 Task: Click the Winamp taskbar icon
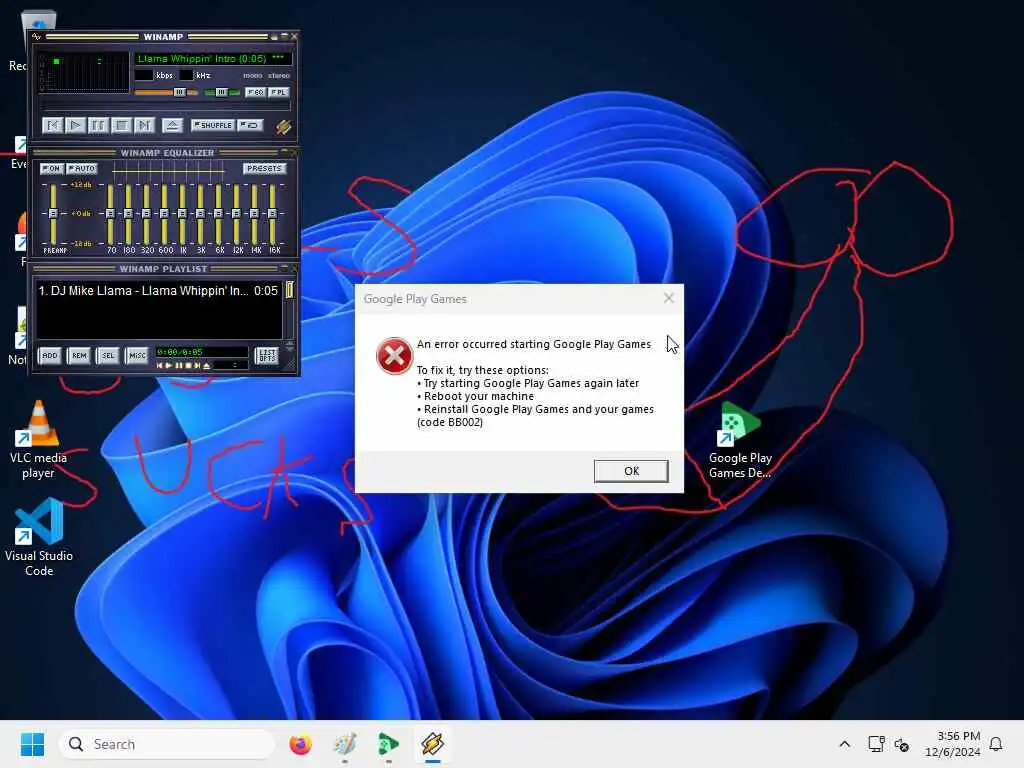[x=432, y=744]
